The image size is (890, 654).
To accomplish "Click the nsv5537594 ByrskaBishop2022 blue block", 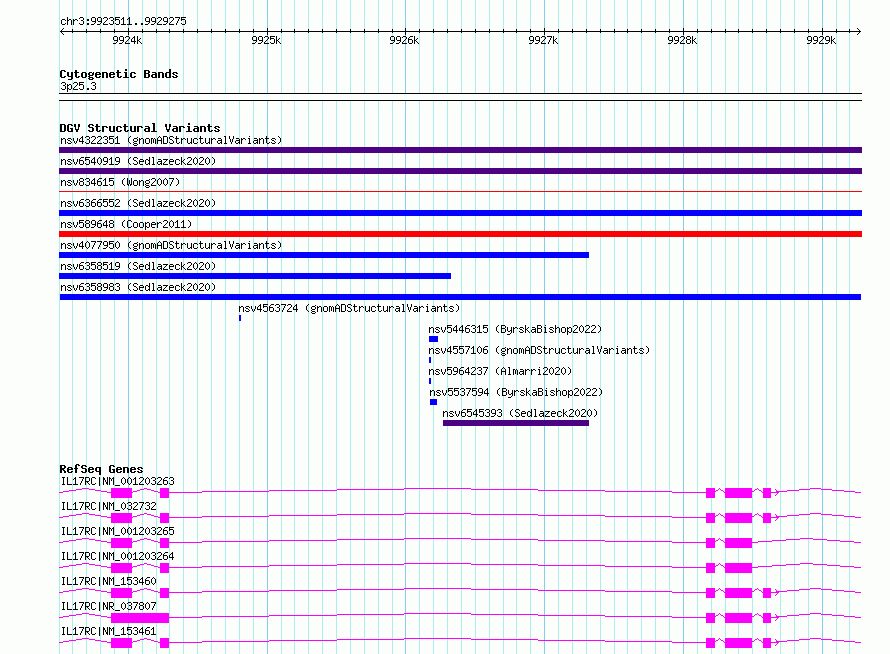I will [x=434, y=402].
